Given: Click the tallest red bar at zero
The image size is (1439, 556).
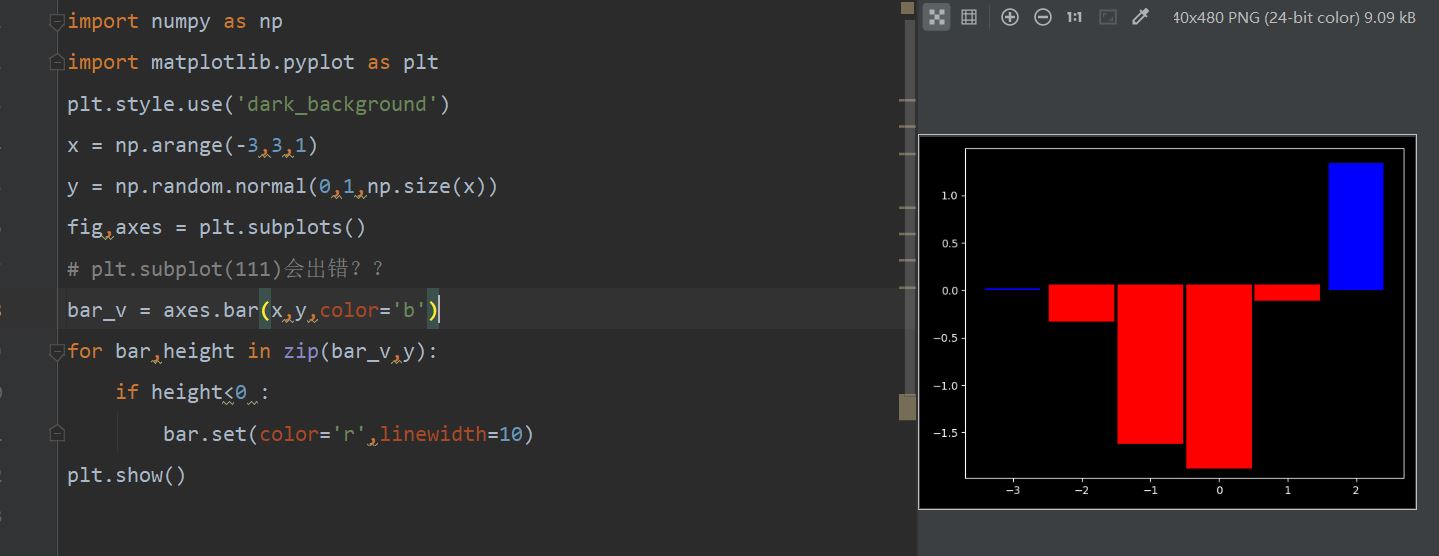Looking at the screenshot, I should 1218,376.
